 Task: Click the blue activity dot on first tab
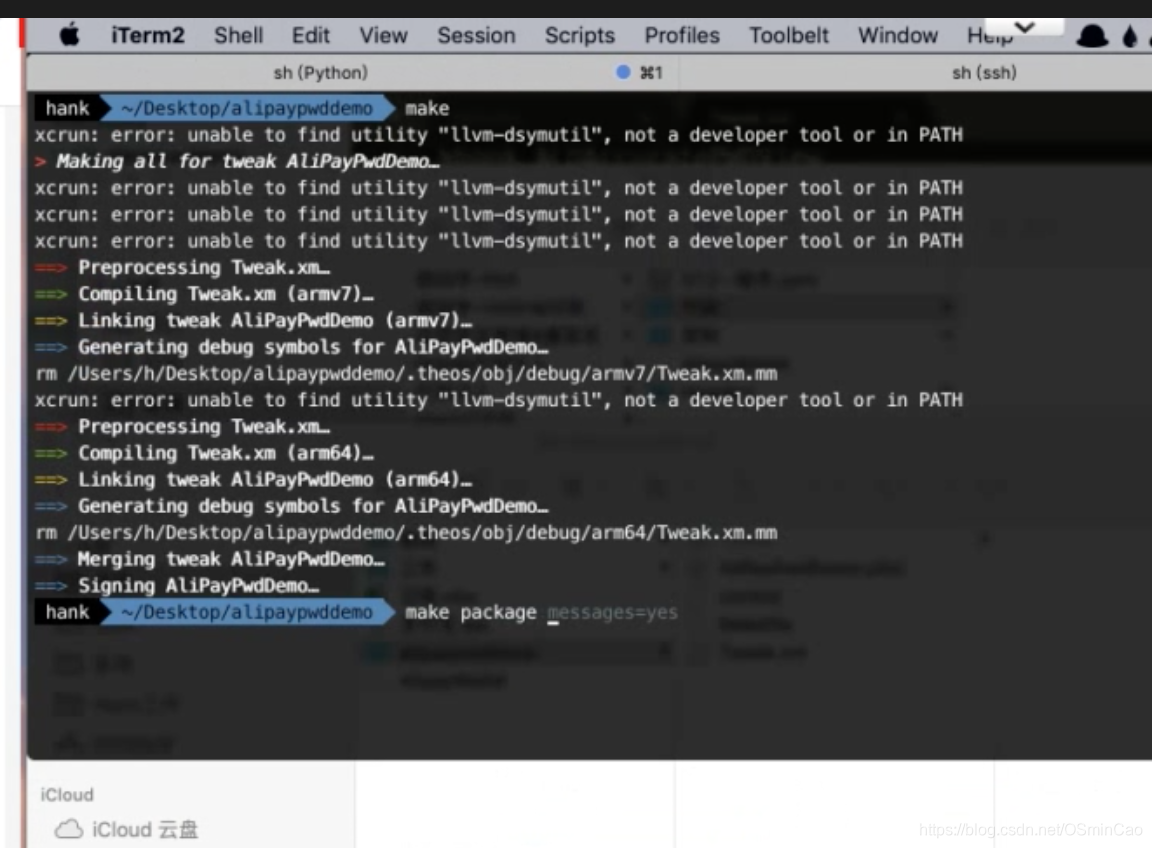623,72
